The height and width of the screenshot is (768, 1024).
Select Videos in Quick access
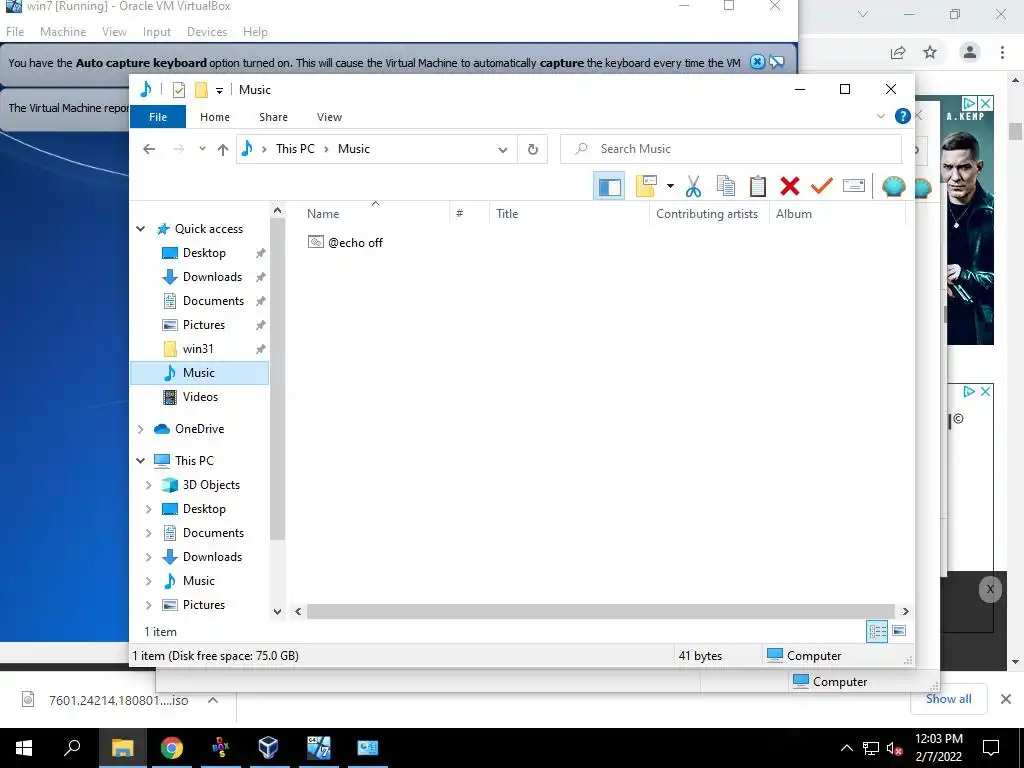200,397
